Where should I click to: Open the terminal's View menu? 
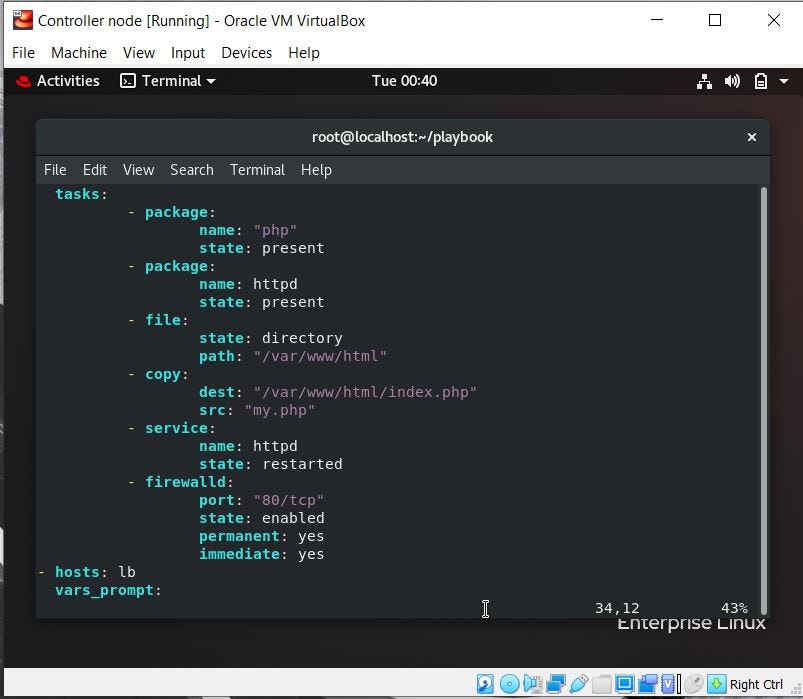[x=138, y=170]
